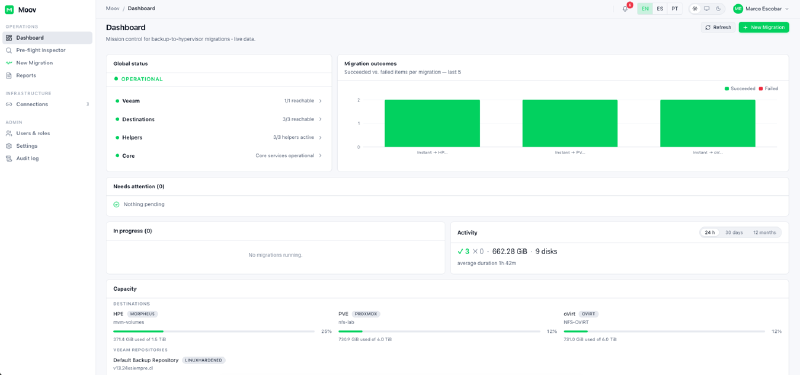Image resolution: width=800 pixels, height=375 pixels.
Task: Click the Refresh button
Action: [718, 28]
